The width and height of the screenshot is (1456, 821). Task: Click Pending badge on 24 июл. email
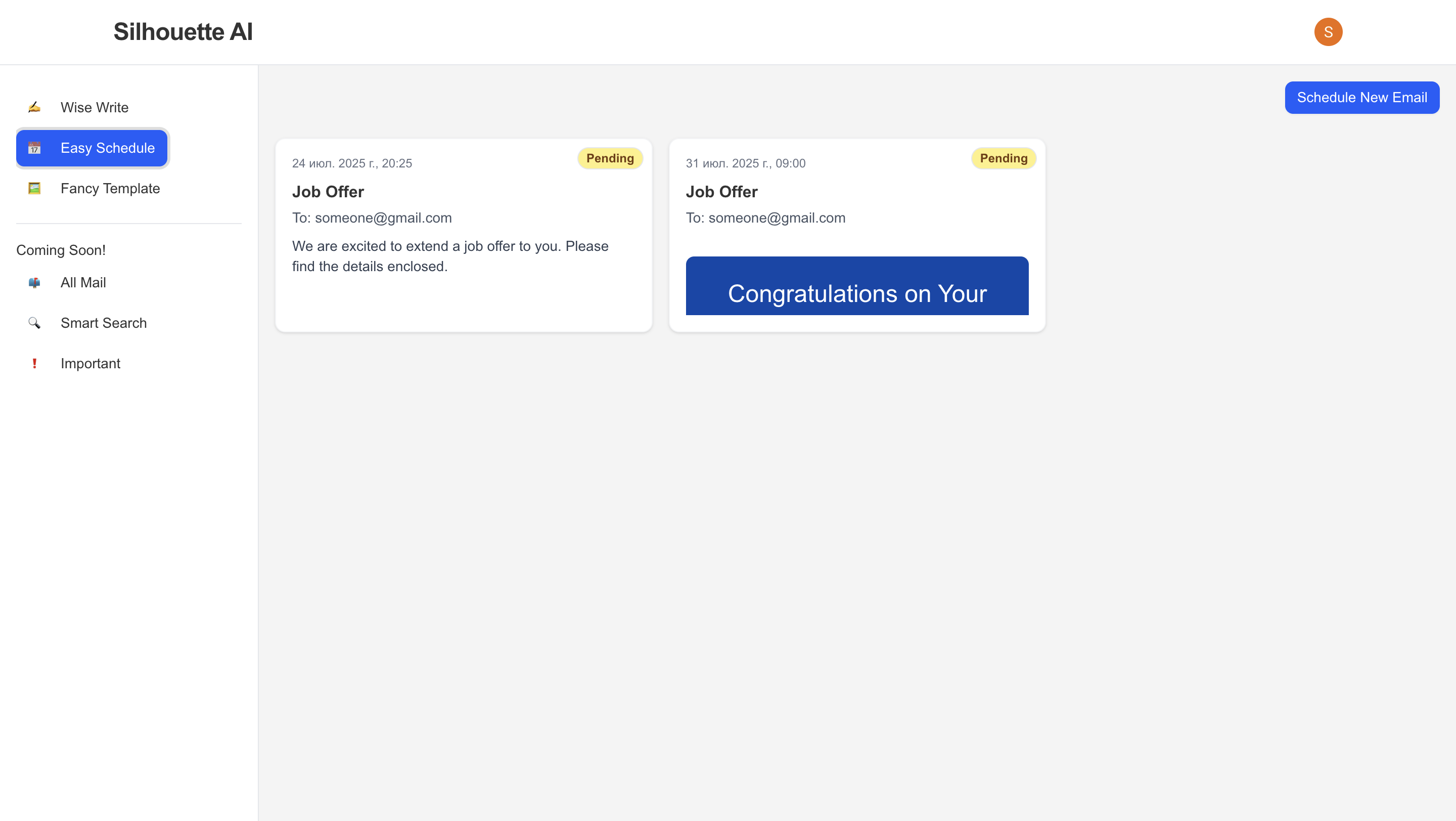(x=610, y=158)
